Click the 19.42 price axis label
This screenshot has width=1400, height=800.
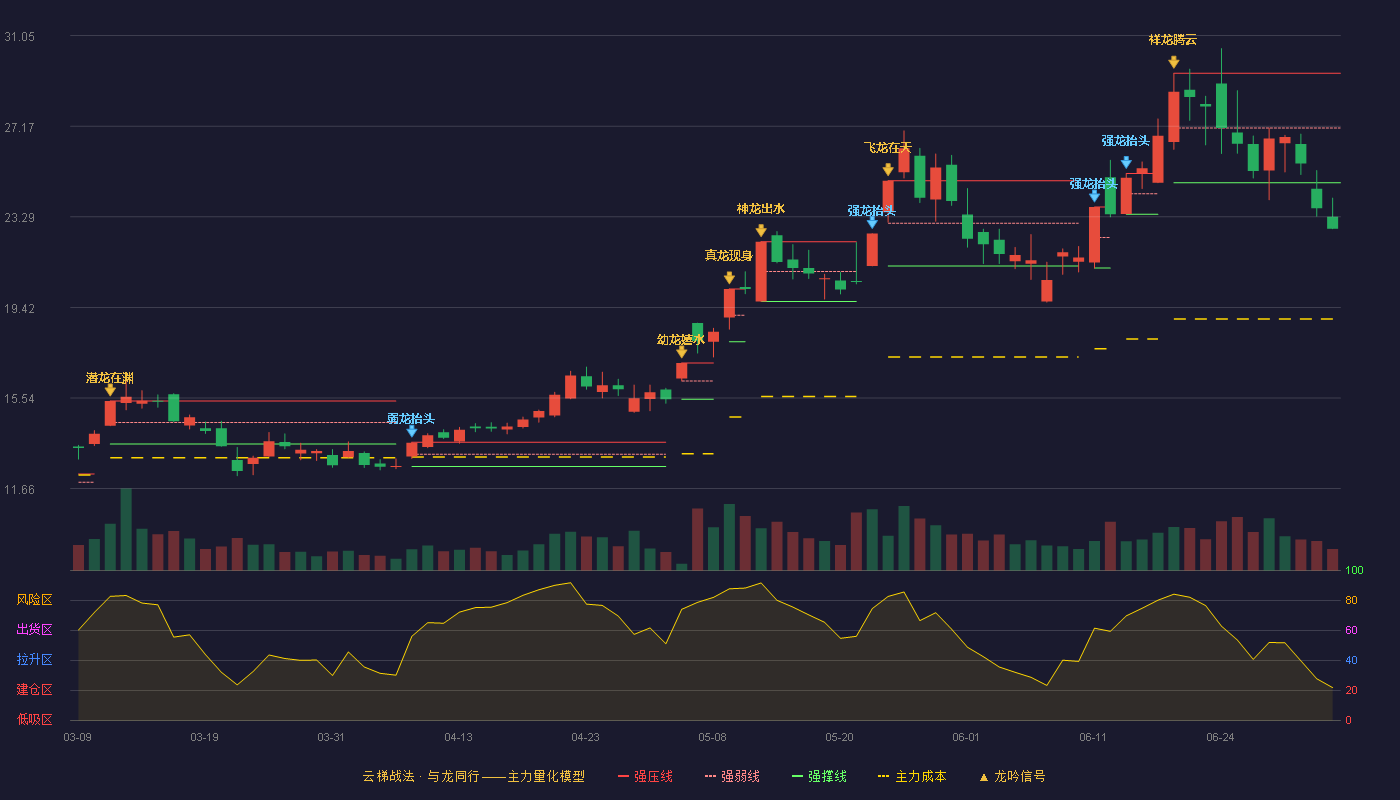tap(19, 308)
